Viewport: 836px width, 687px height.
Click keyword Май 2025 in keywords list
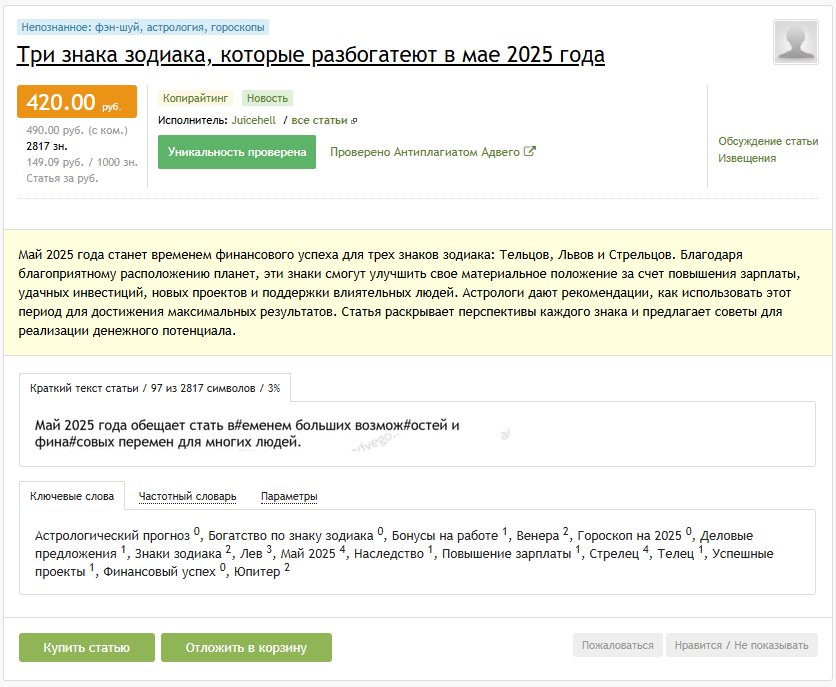tap(308, 554)
